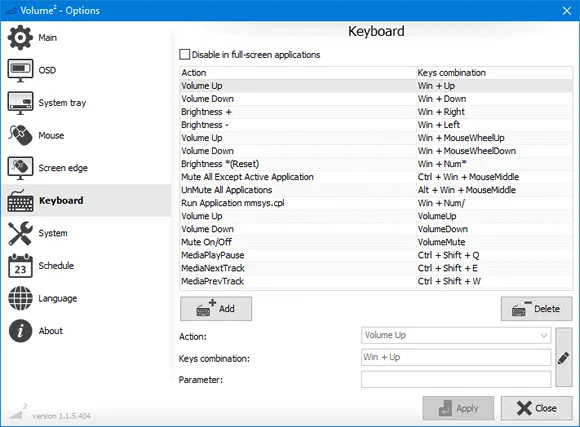
Task: Apply the settings changes
Action: pos(458,408)
